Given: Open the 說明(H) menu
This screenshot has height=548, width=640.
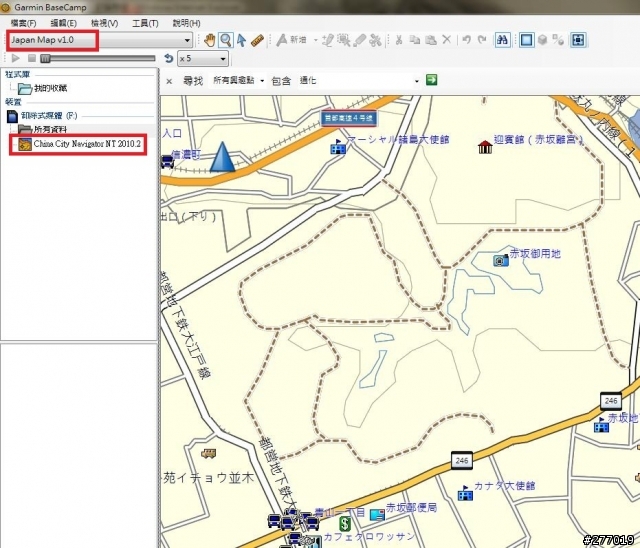Looking at the screenshot, I should pyautogui.click(x=186, y=23).
